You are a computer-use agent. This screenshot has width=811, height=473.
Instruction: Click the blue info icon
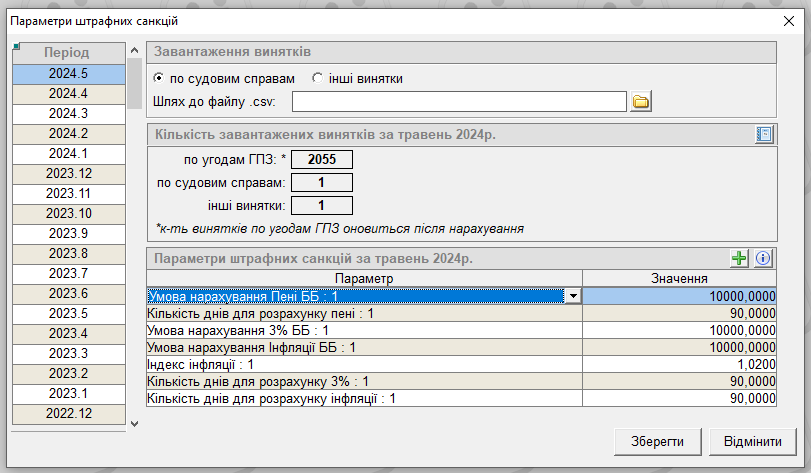click(763, 258)
